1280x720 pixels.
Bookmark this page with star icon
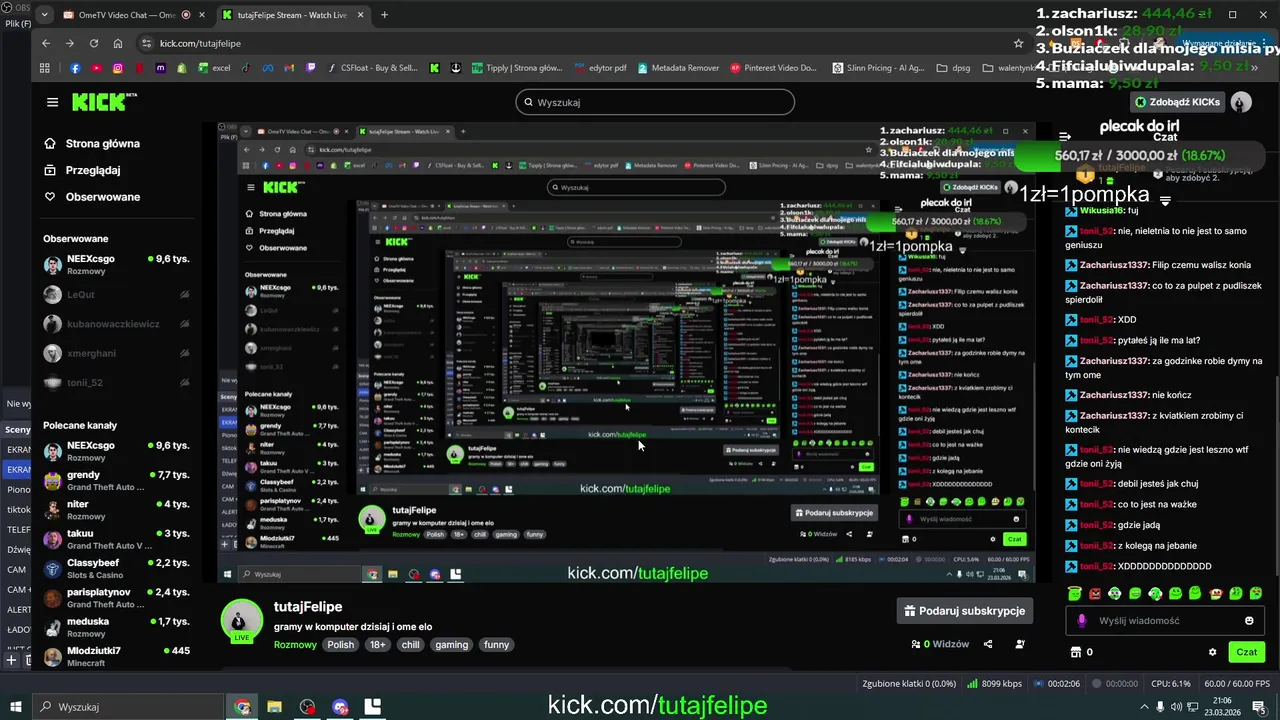pyautogui.click(x=1018, y=43)
